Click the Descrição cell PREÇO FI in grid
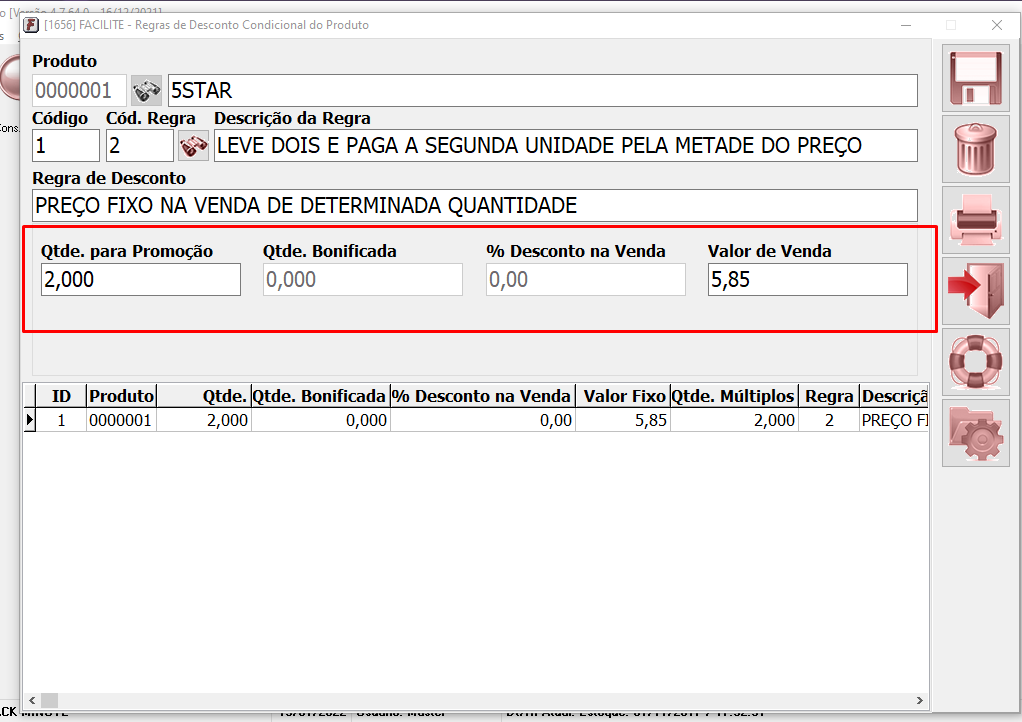The height and width of the screenshot is (722, 1022). pyautogui.click(x=894, y=420)
